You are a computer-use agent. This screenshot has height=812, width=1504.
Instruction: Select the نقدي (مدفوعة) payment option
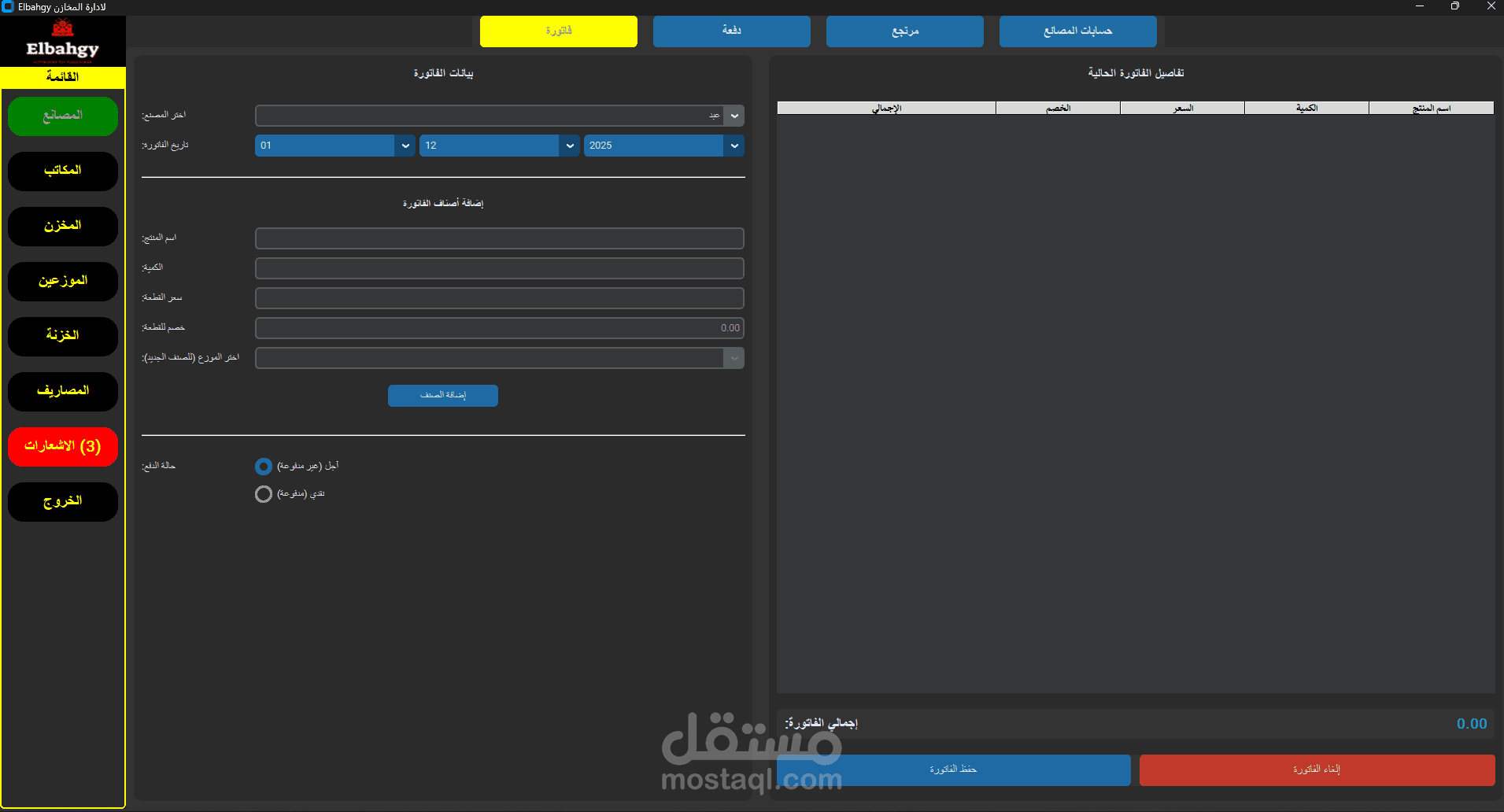(263, 493)
